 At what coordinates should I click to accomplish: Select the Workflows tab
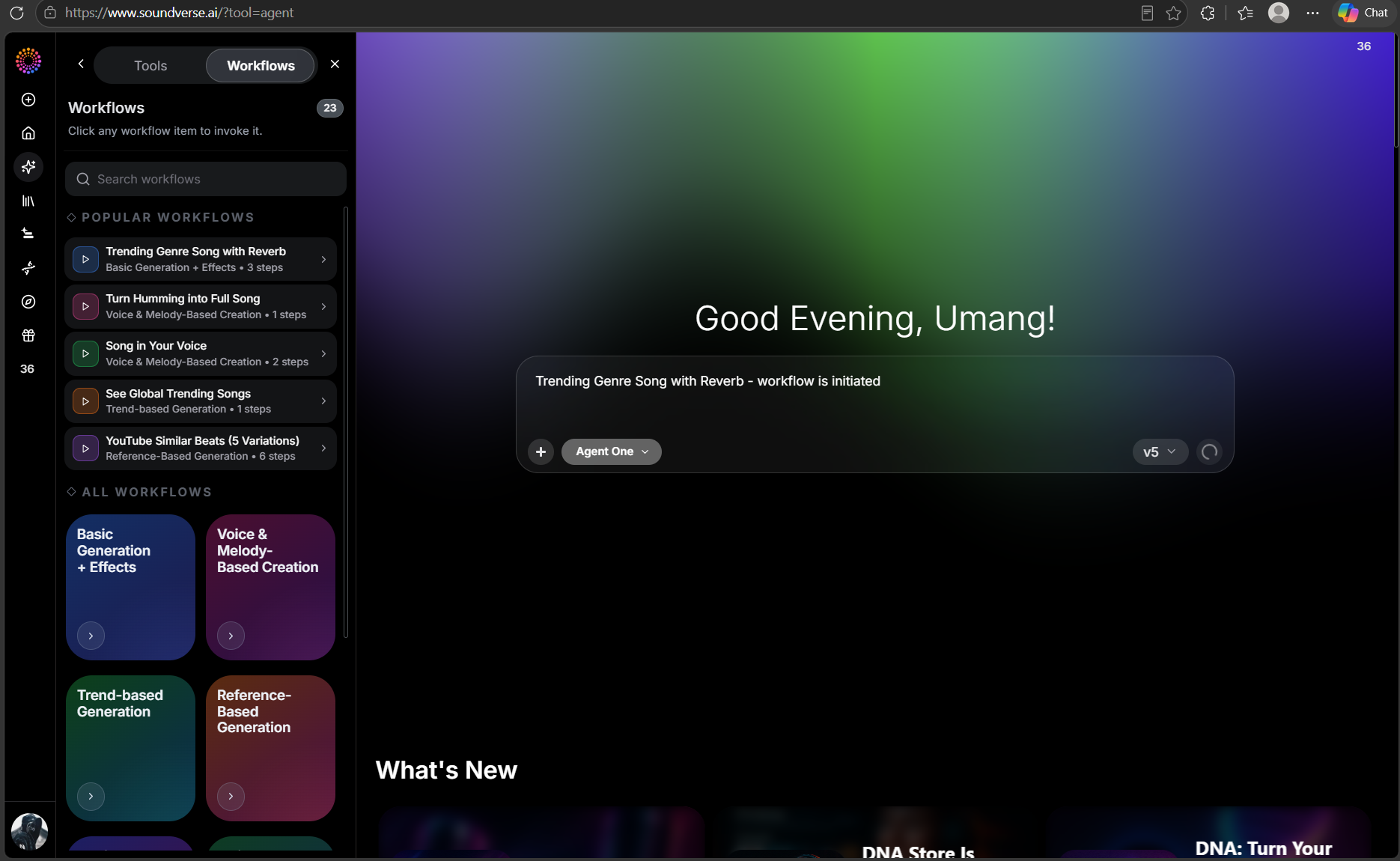pyautogui.click(x=261, y=66)
